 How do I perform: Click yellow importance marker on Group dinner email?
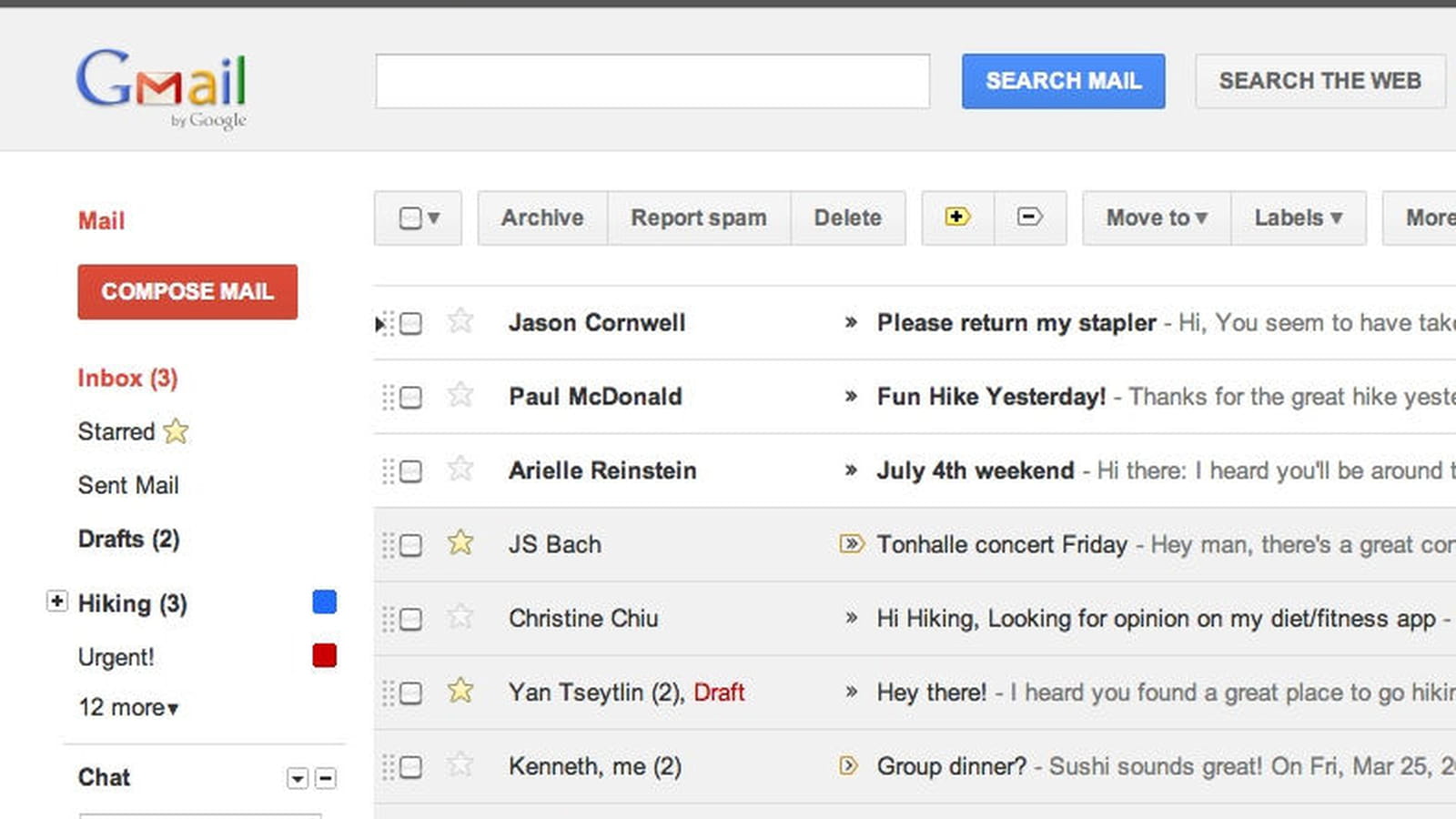pos(848,765)
